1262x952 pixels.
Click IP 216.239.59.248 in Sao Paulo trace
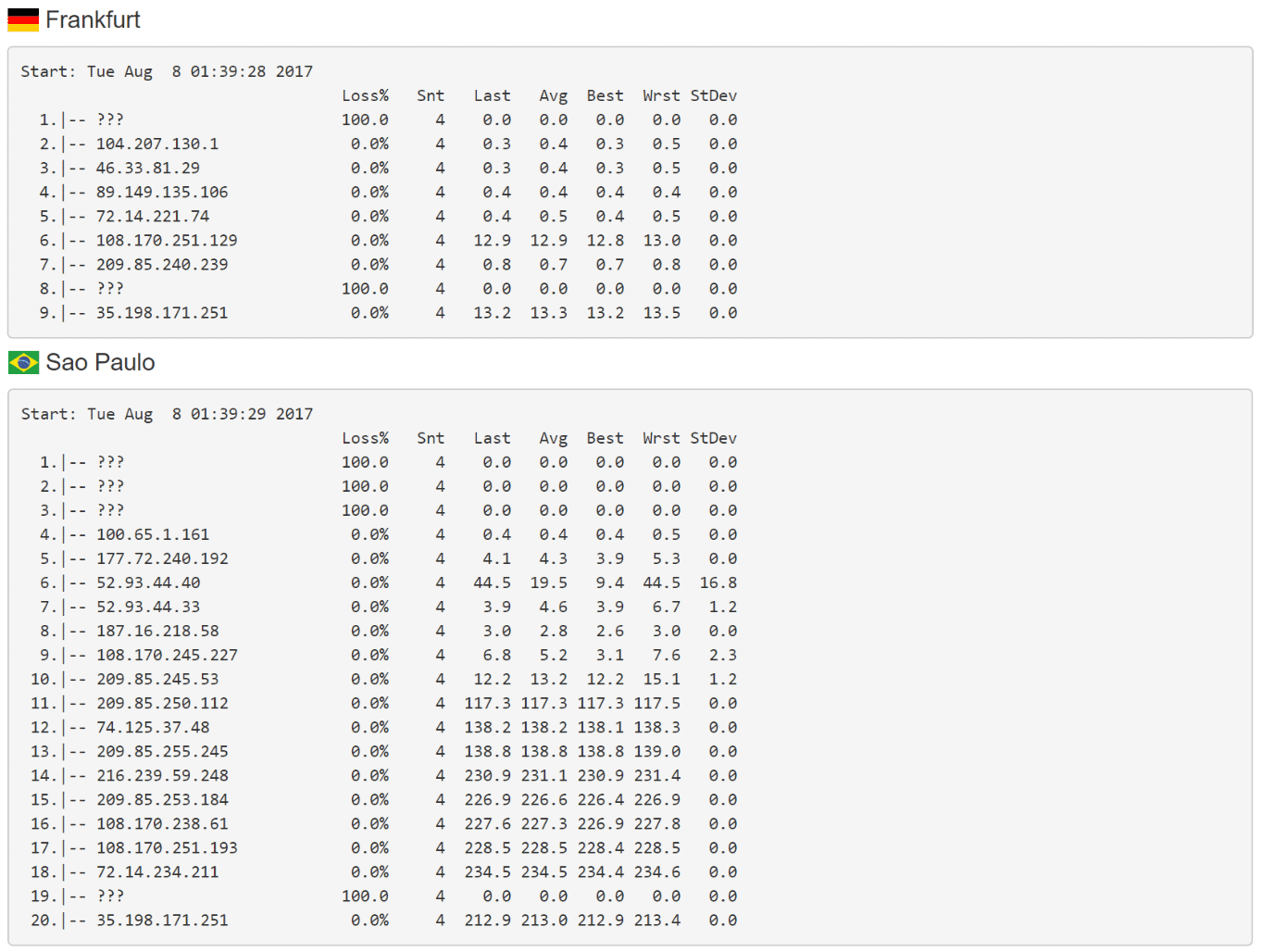point(162,775)
